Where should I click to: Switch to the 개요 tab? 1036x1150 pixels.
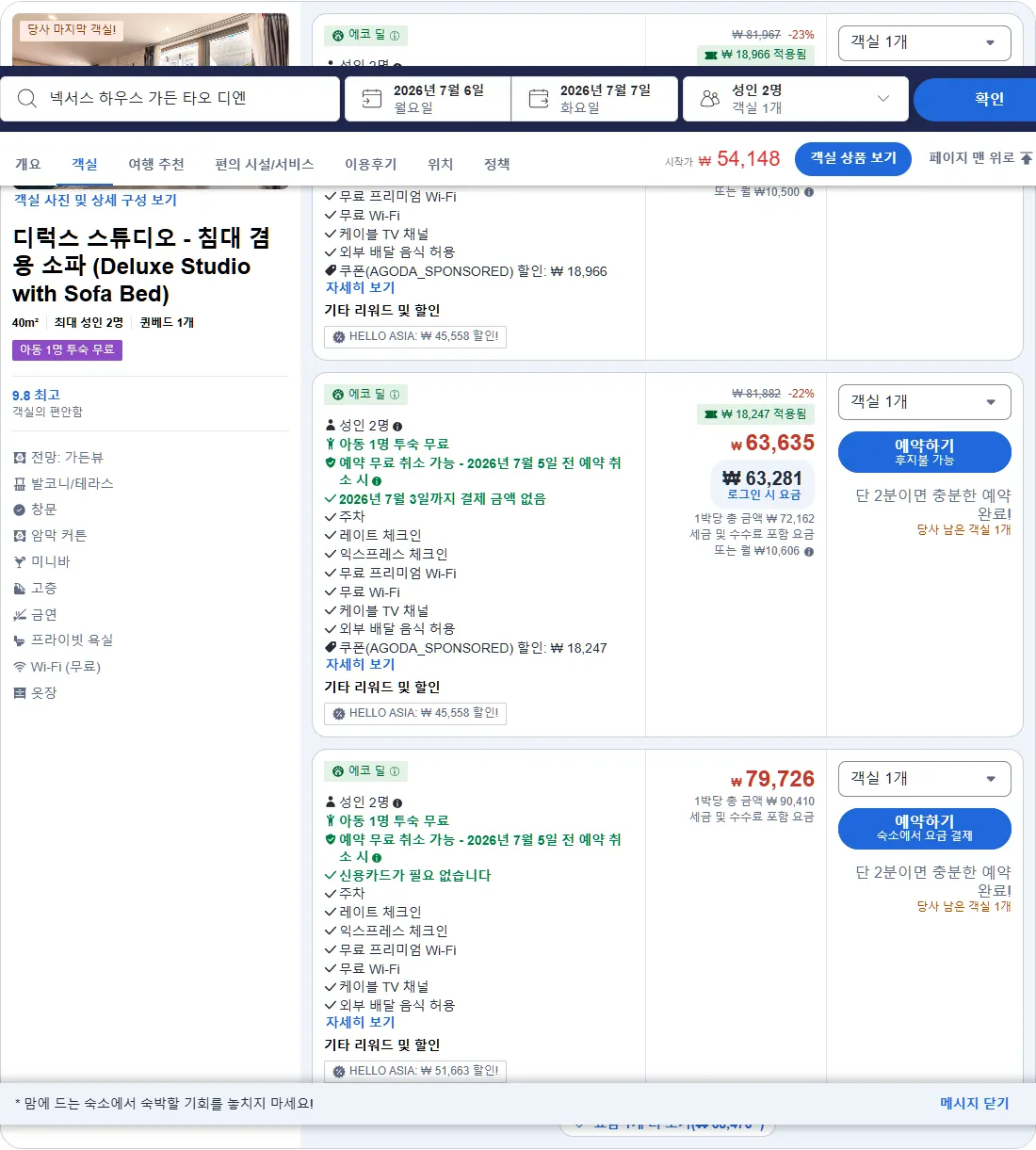(28, 164)
